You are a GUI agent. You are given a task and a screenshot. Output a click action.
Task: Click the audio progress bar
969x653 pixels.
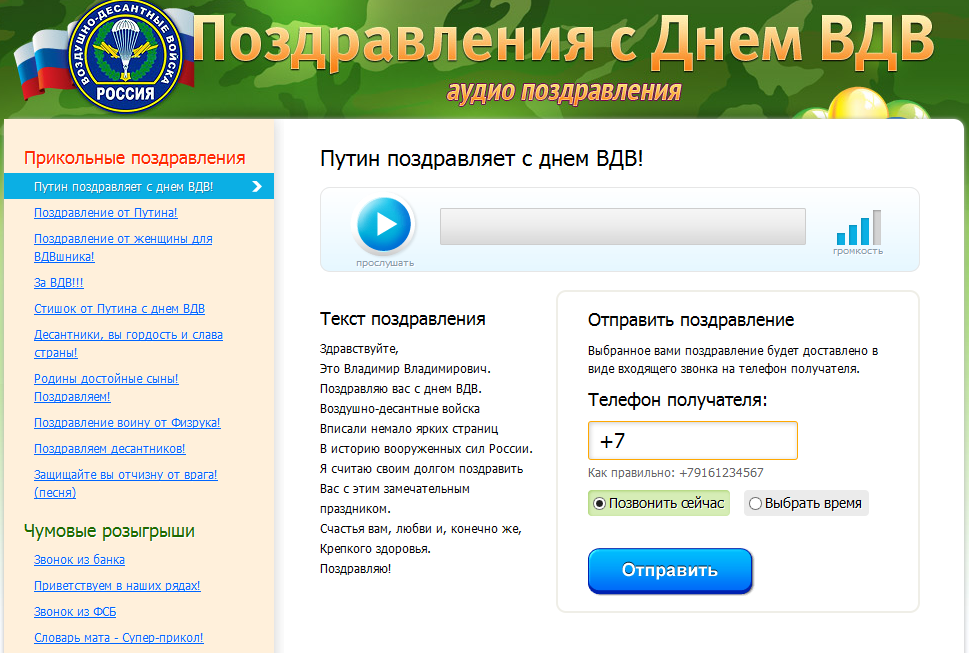click(x=622, y=227)
